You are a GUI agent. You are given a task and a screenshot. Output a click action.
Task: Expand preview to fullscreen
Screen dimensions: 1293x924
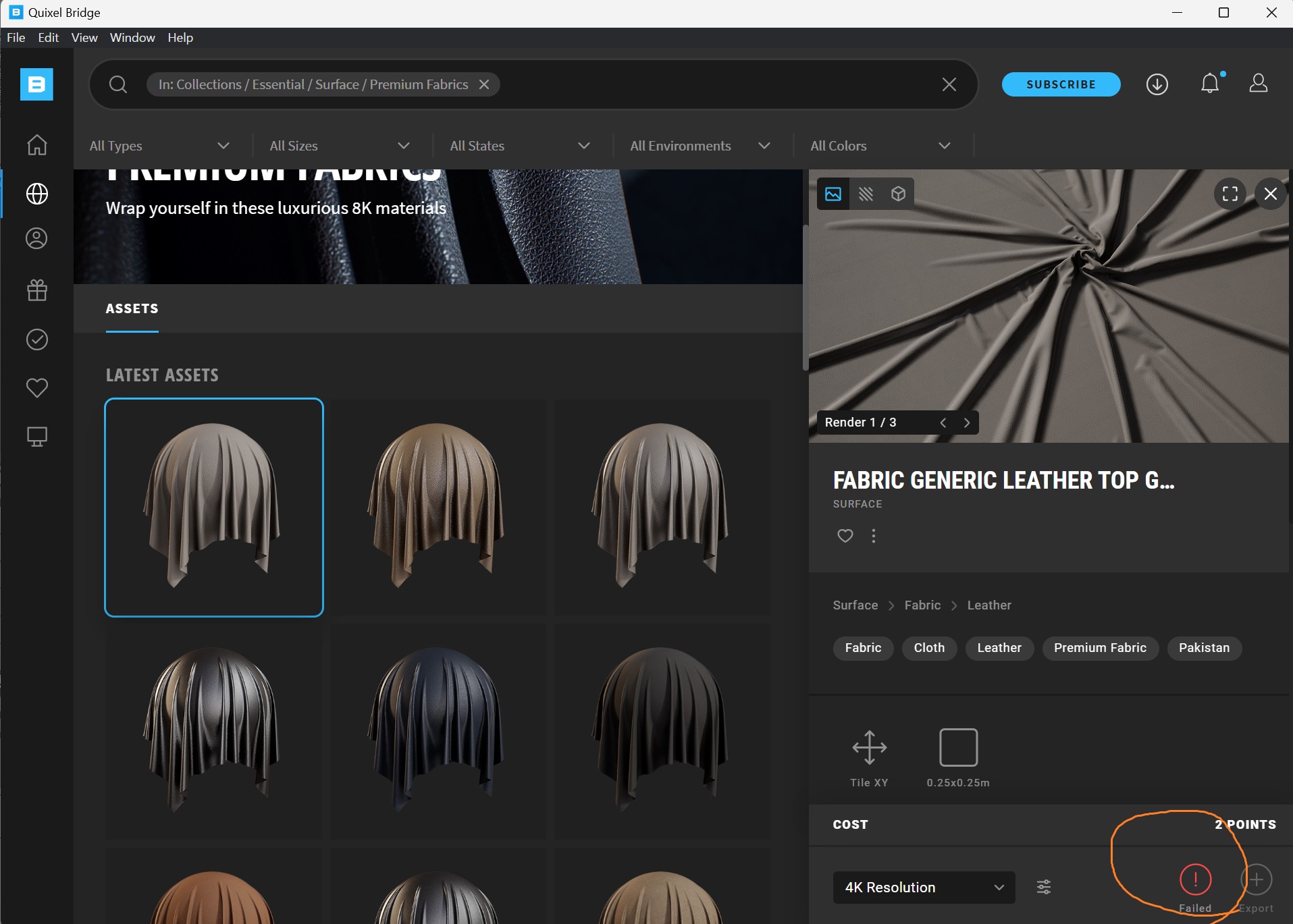tap(1230, 194)
